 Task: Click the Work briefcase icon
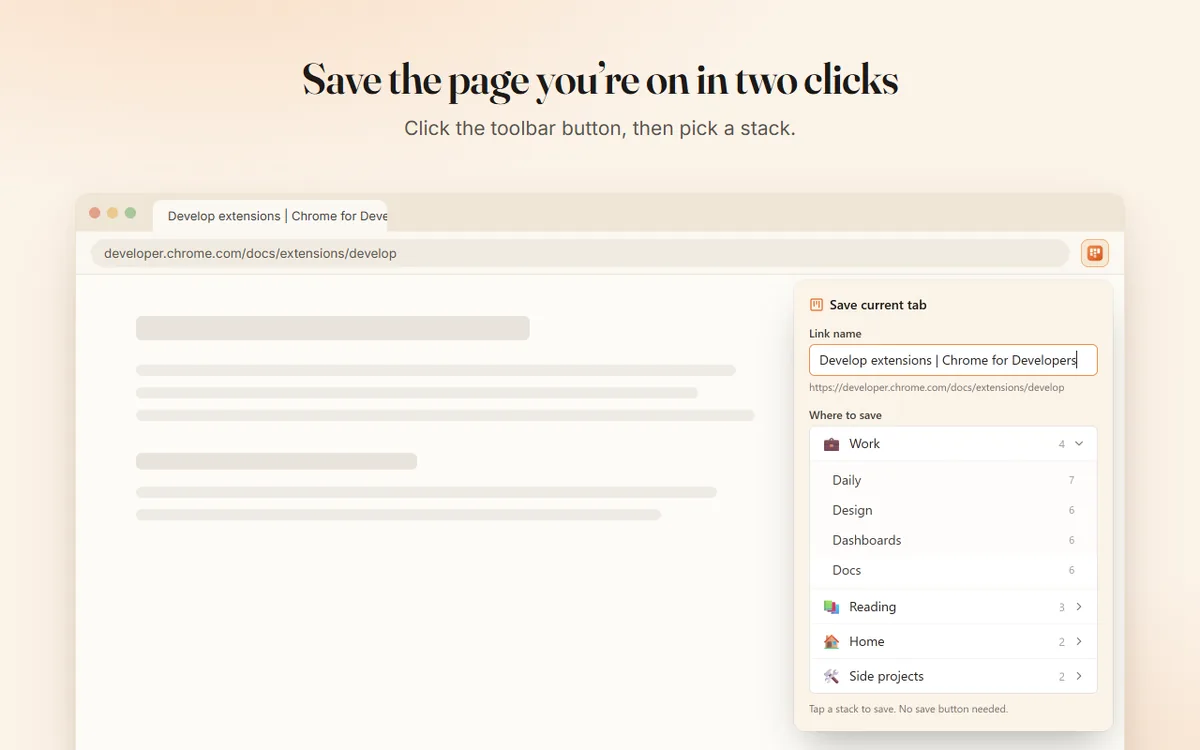click(831, 444)
